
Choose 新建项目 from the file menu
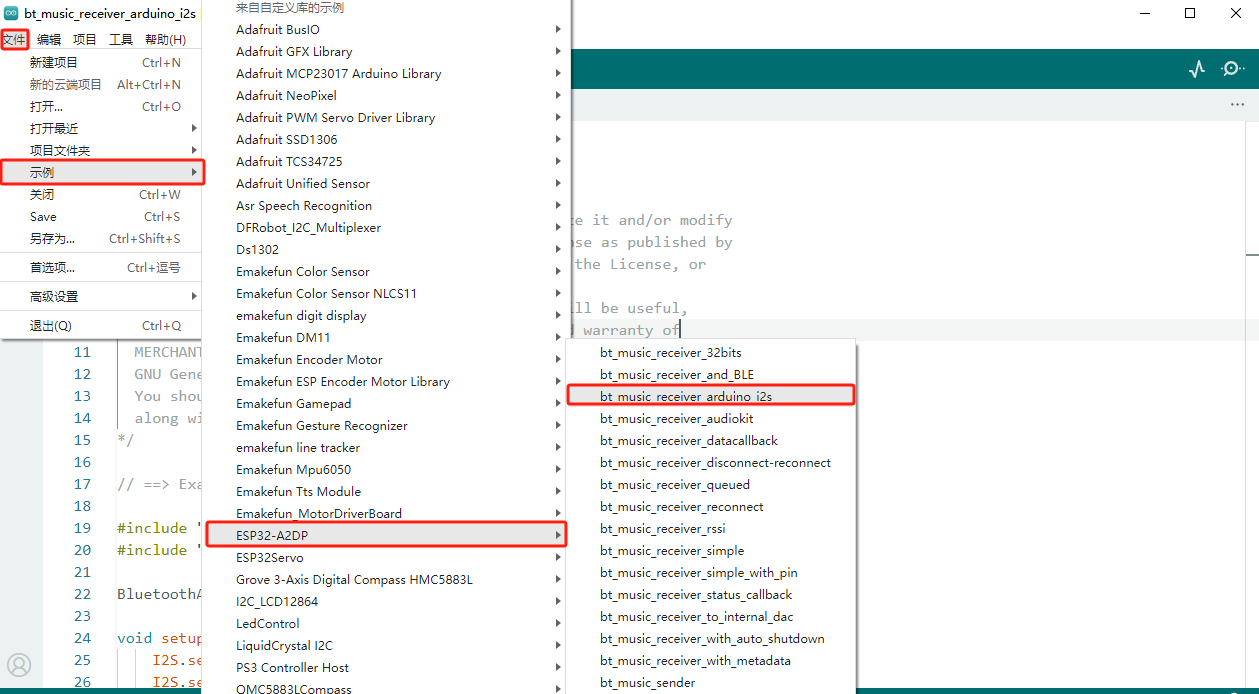click(101, 62)
